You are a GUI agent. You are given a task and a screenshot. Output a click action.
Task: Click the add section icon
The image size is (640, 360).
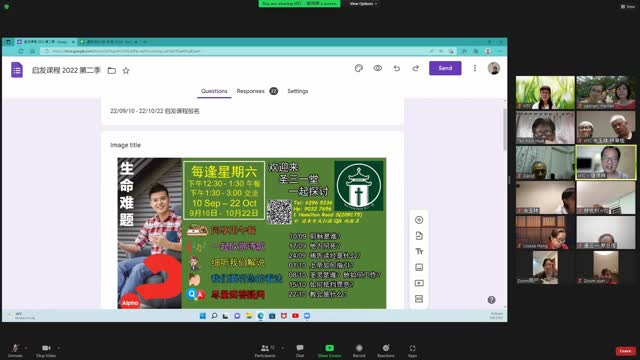(x=419, y=299)
